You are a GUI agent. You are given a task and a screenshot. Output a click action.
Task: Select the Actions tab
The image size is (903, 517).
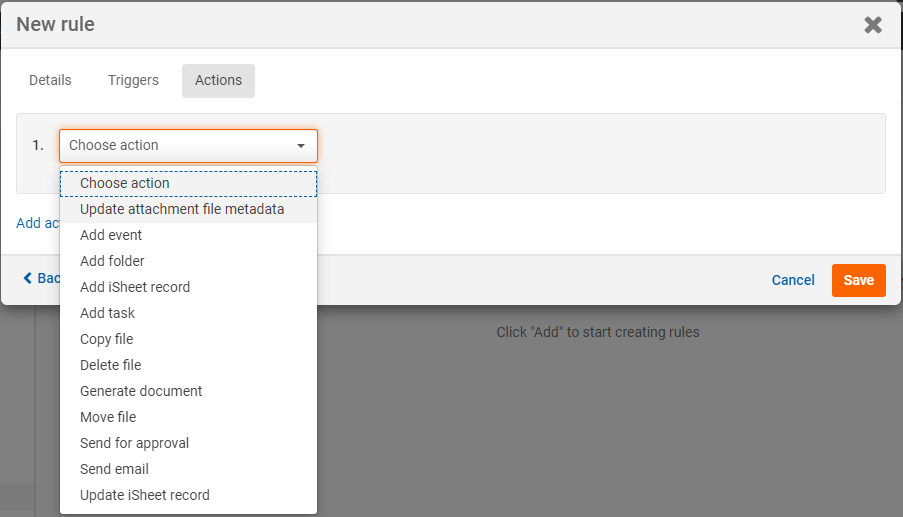(218, 81)
